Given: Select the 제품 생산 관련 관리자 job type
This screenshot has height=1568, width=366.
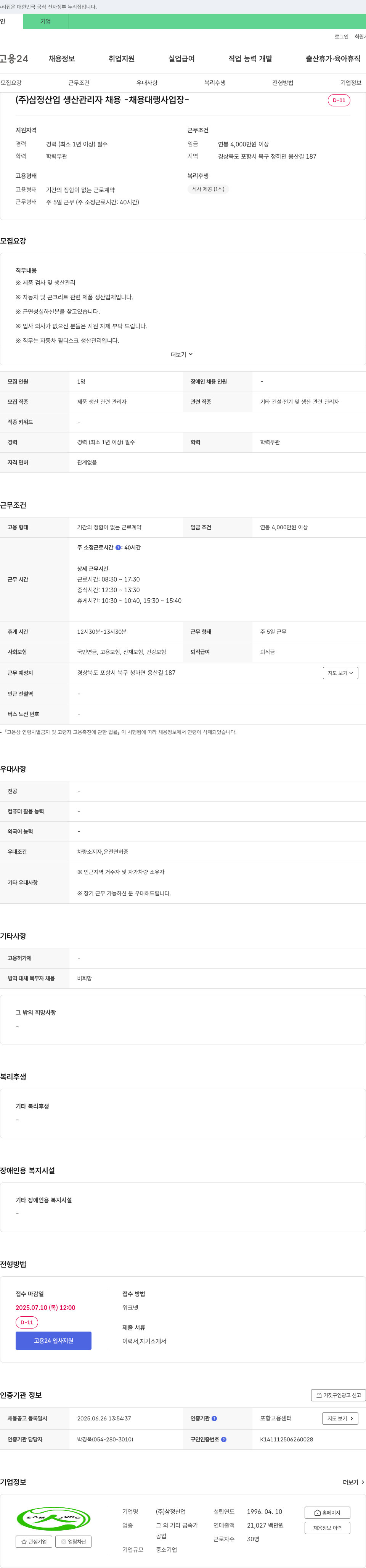Looking at the screenshot, I should pos(102,402).
